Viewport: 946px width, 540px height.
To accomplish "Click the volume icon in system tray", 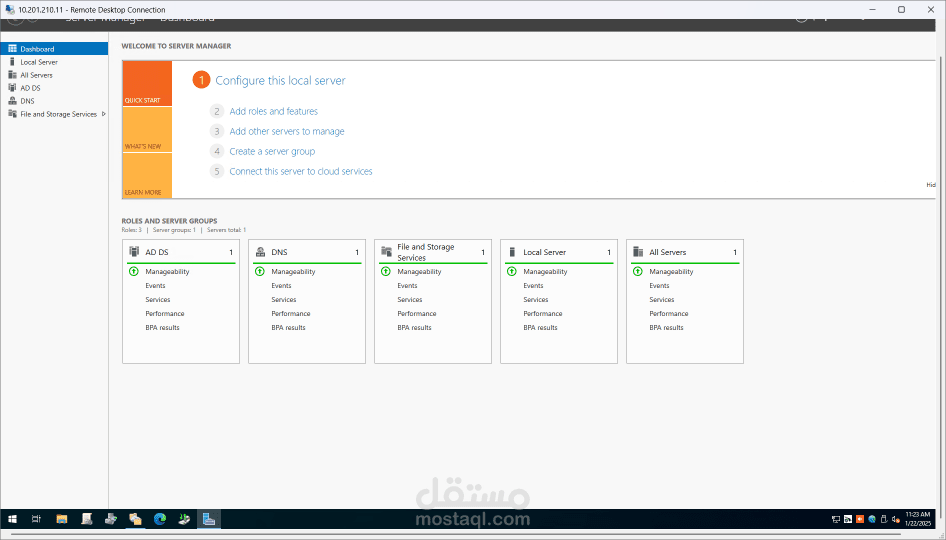I will tap(896, 519).
